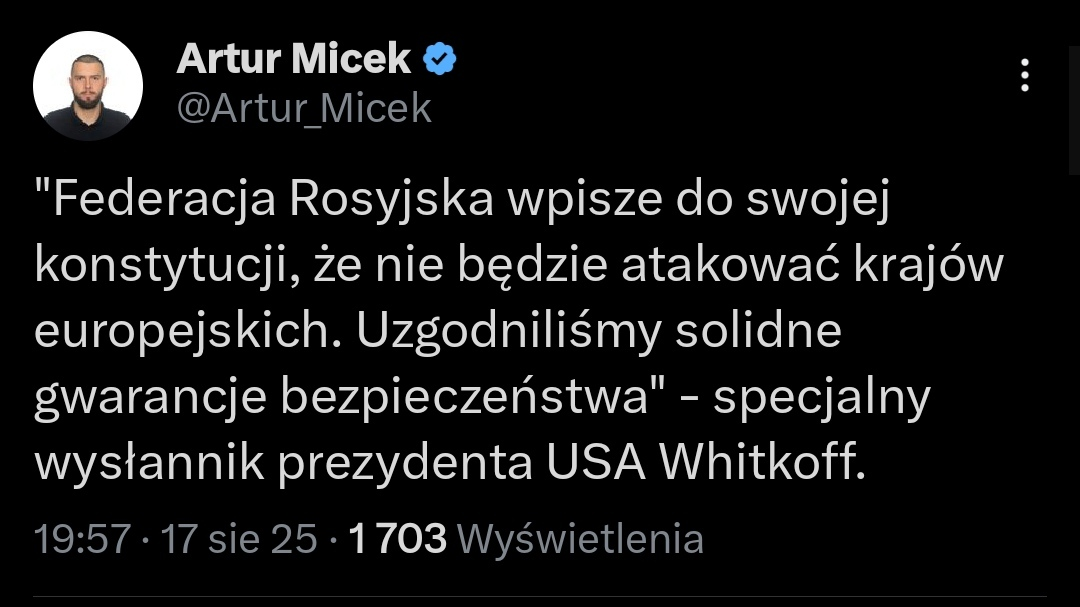Open Artur Micek's profile picture
1080x607 pixels.
(88, 85)
